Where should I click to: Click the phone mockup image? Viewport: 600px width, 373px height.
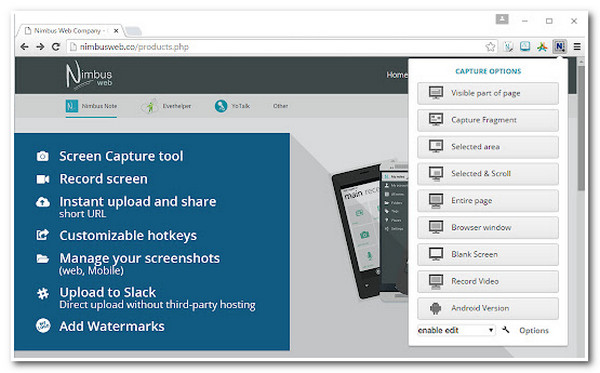pos(369,230)
